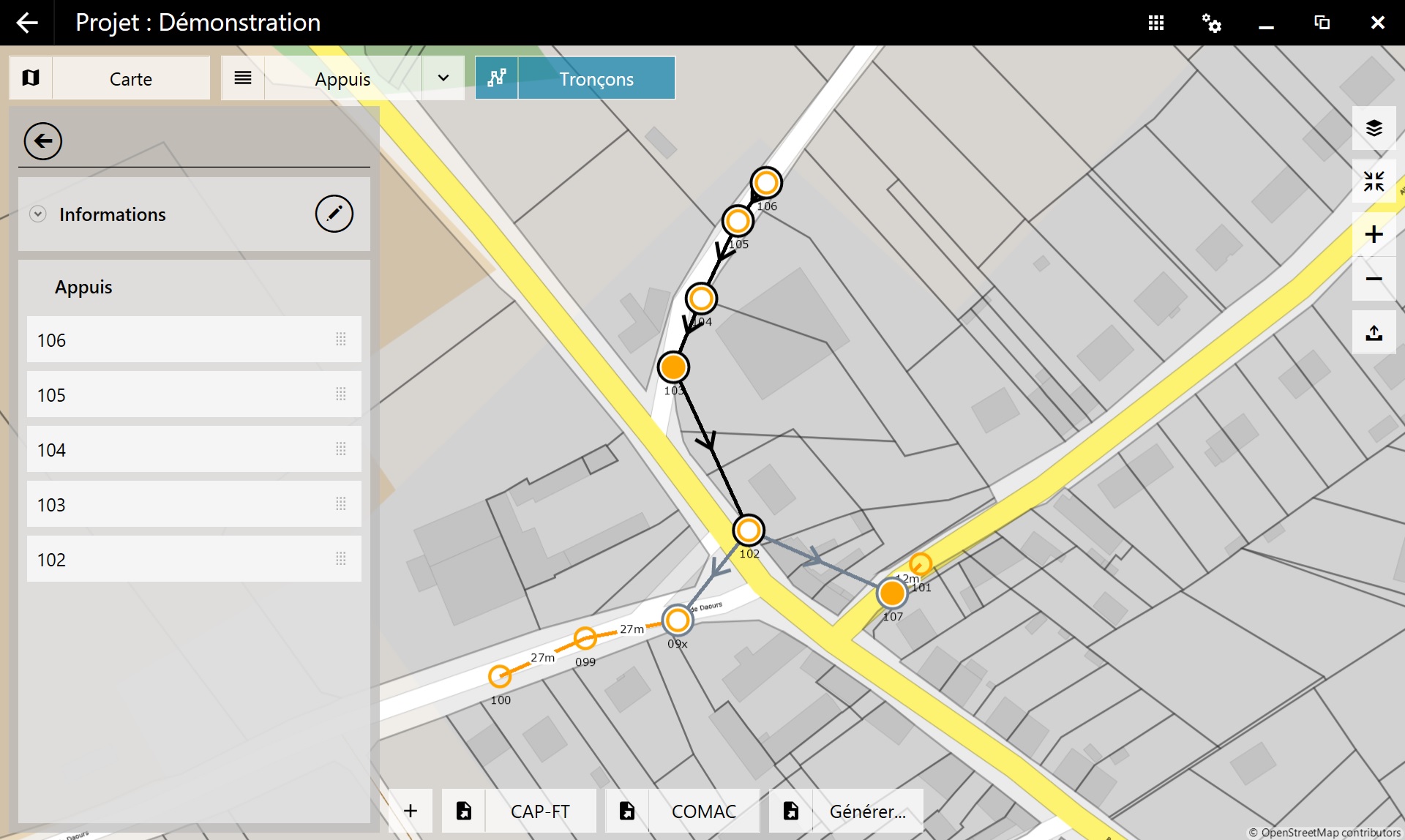Select map node 101

[921, 563]
